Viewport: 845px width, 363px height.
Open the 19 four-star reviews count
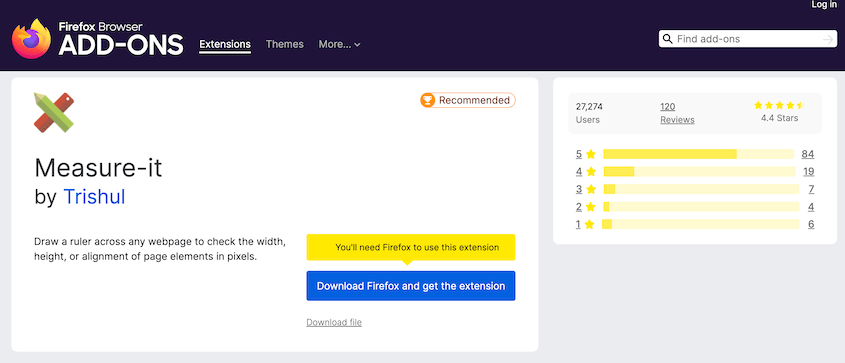[808, 172]
